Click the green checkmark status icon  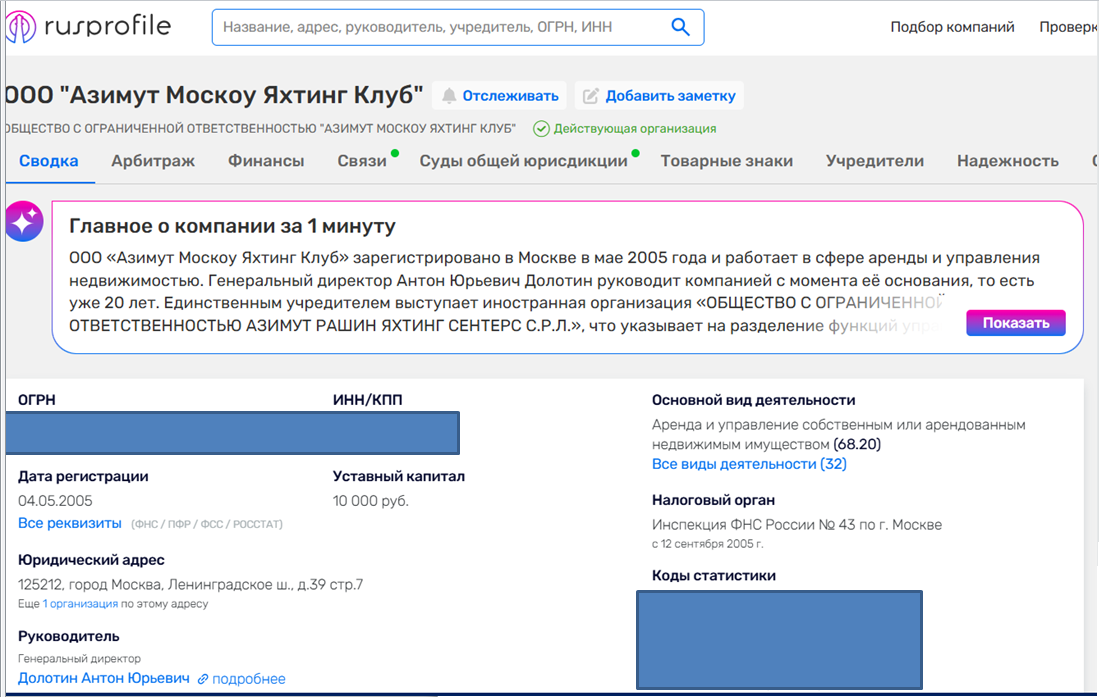(x=541, y=129)
